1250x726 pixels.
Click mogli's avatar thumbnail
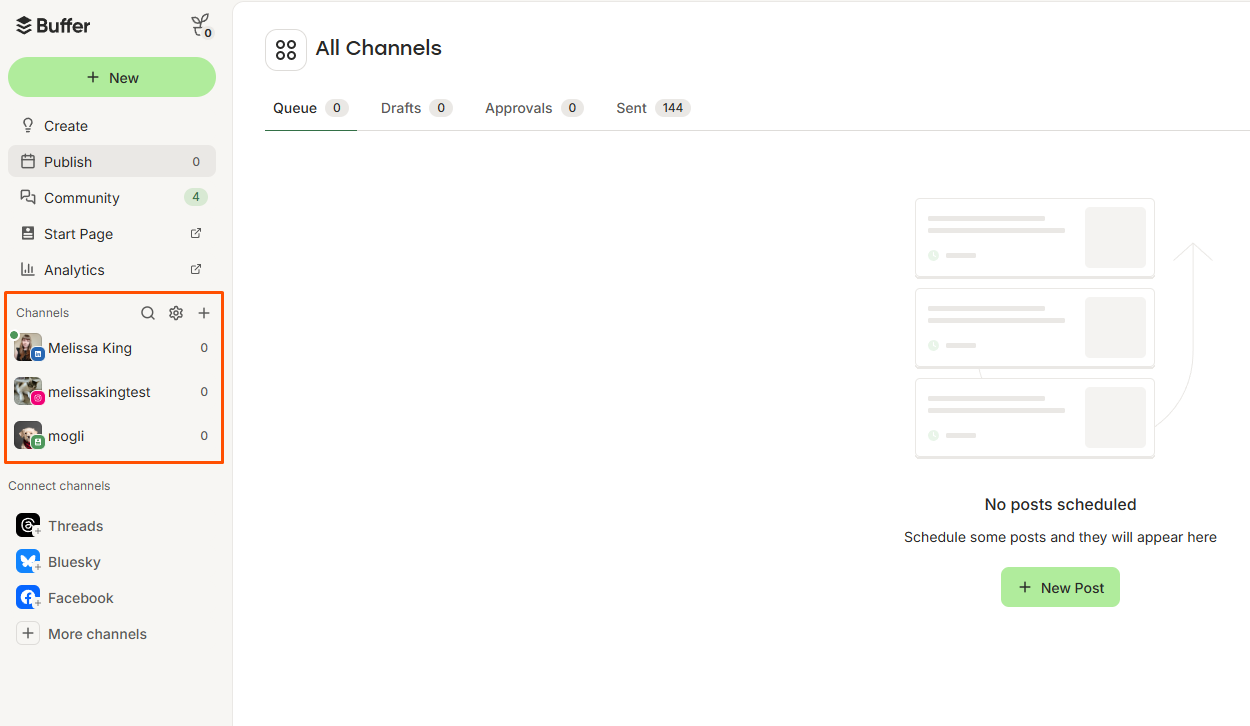tap(28, 435)
